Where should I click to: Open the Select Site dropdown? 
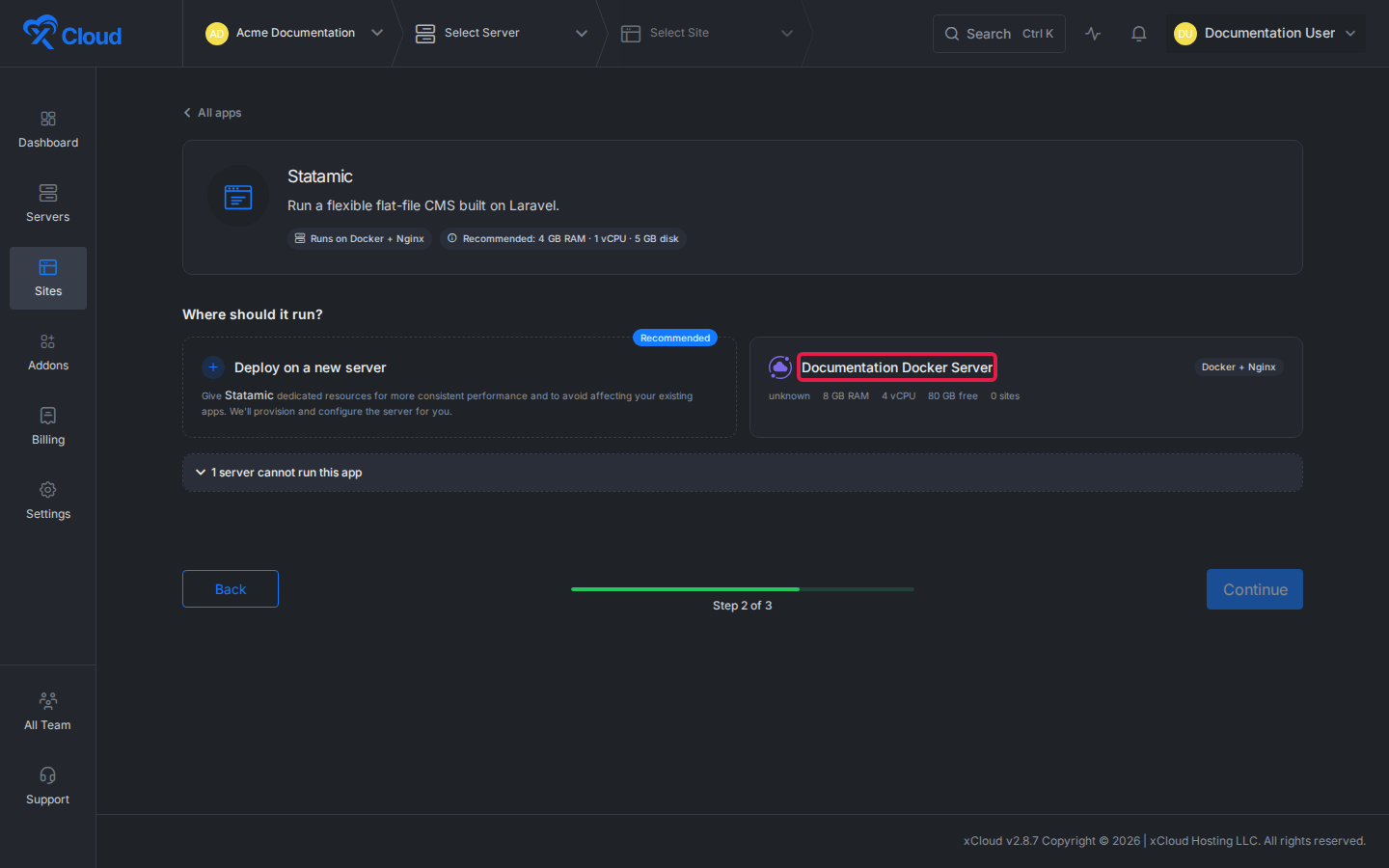[x=707, y=34]
